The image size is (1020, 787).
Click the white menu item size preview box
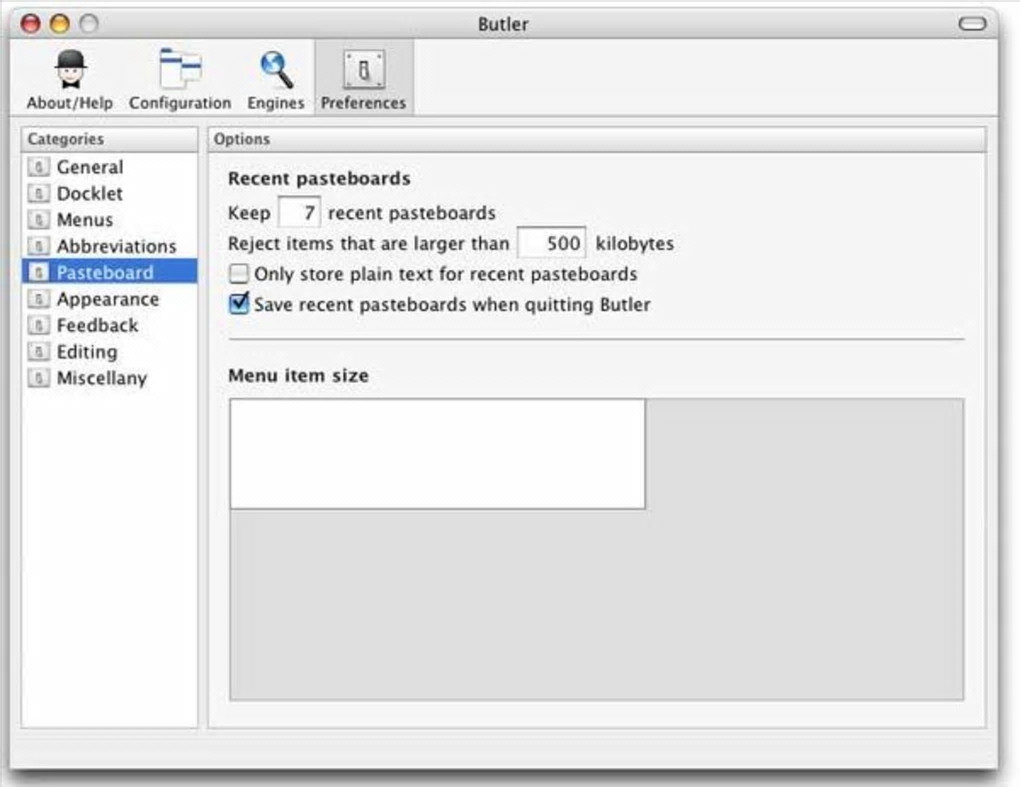coord(437,454)
